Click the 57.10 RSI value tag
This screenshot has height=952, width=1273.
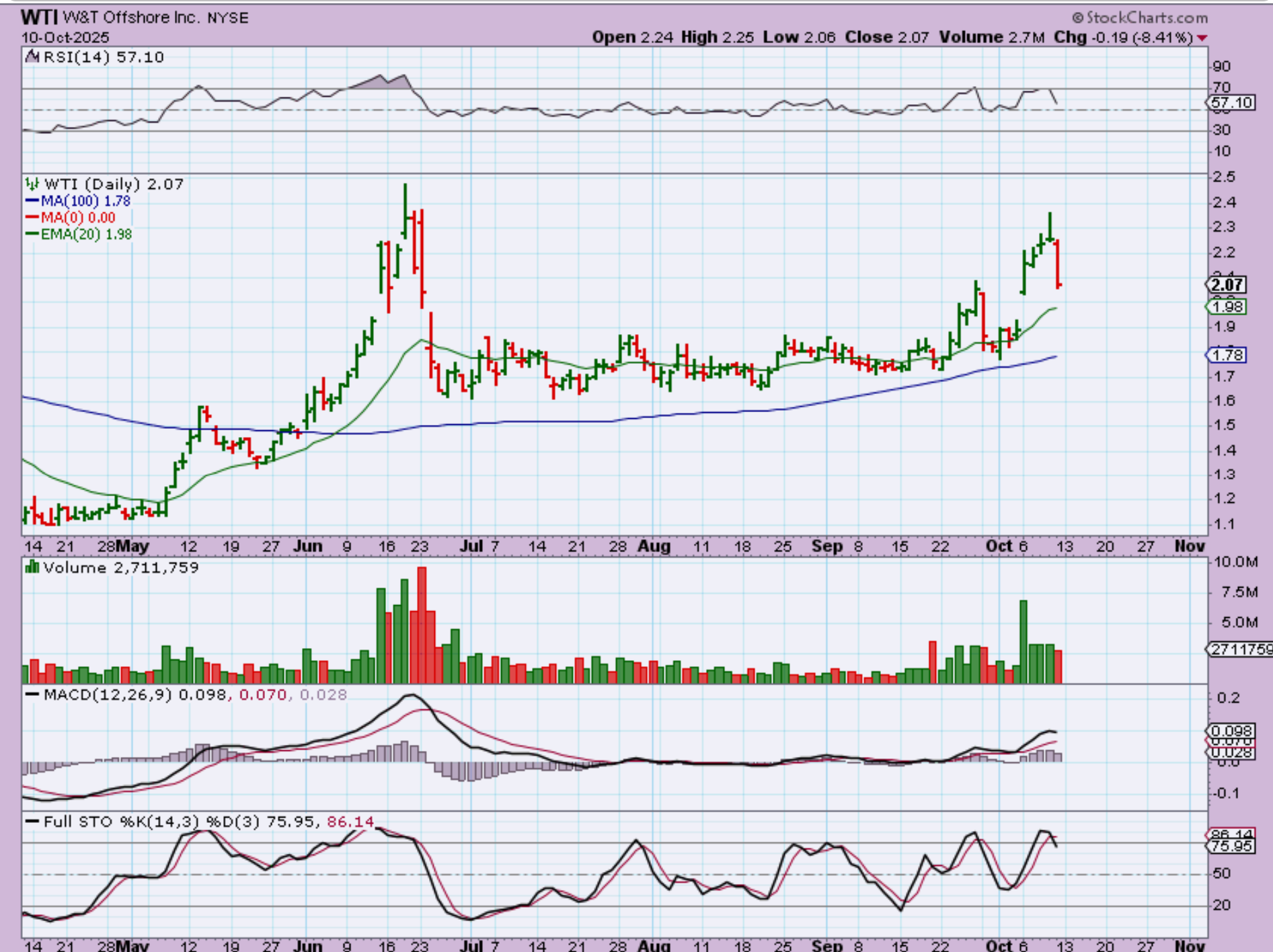(1231, 103)
